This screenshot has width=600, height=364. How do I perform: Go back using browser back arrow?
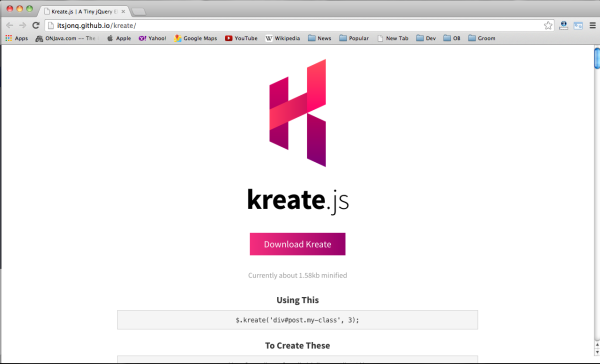[x=10, y=25]
